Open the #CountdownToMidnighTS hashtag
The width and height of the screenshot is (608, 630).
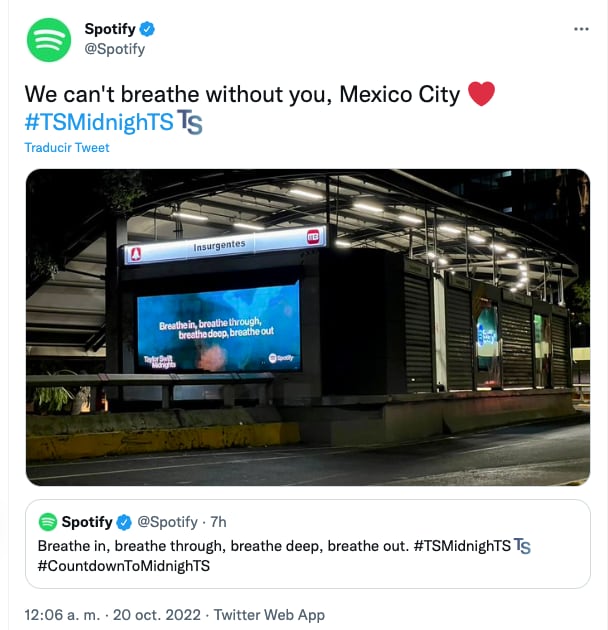[x=124, y=566]
